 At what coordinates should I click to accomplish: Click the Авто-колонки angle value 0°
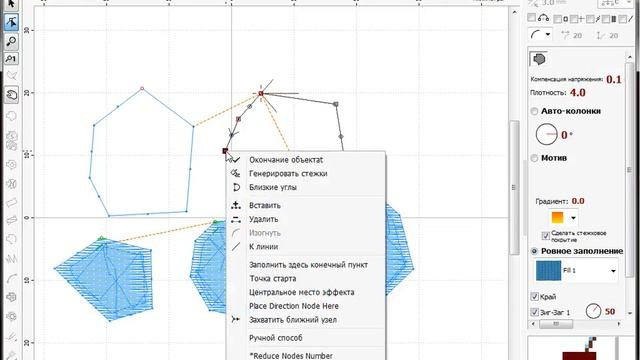[567, 135]
